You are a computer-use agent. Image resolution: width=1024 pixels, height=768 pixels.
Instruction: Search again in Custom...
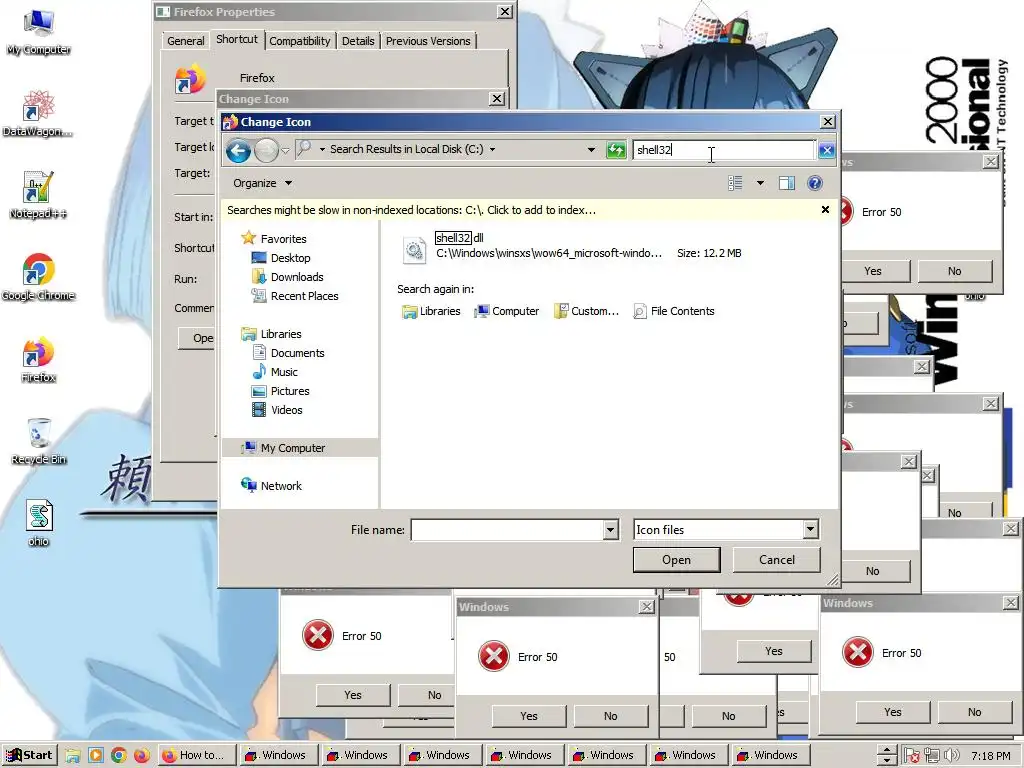(x=586, y=312)
